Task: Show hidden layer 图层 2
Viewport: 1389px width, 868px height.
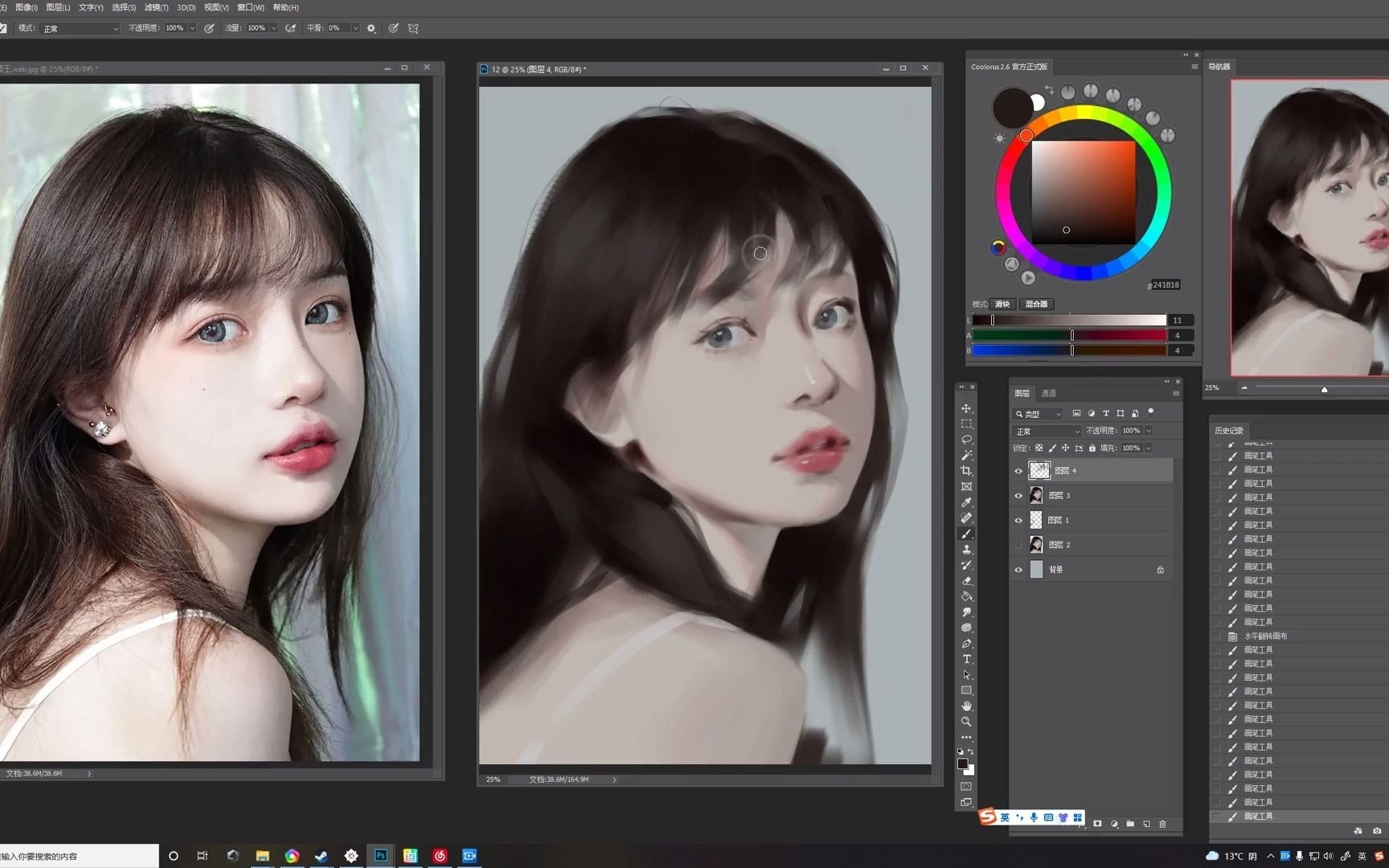Action: pyautogui.click(x=1018, y=545)
